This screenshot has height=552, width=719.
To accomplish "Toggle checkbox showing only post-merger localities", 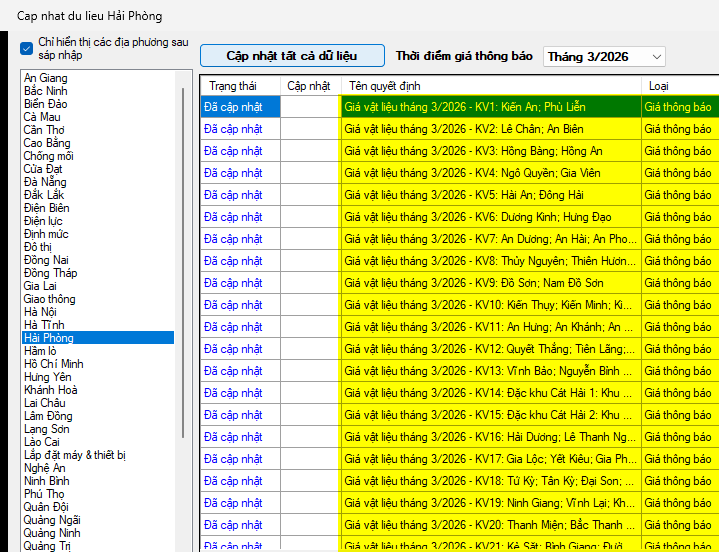I will point(27,48).
